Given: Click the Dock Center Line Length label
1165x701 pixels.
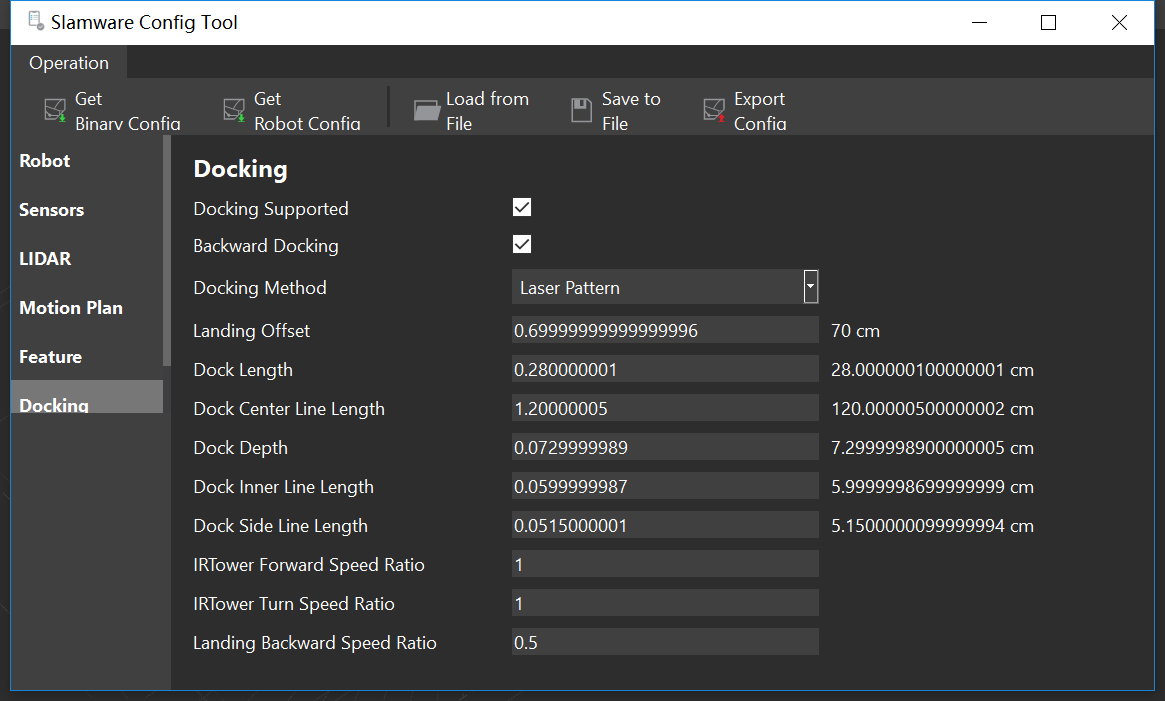Looking at the screenshot, I should point(289,409).
